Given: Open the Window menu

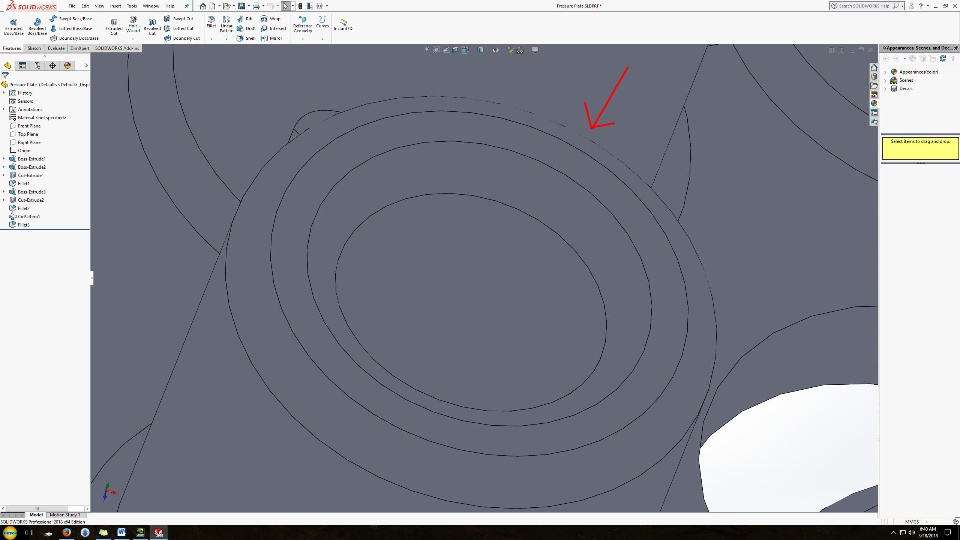Looking at the screenshot, I should coord(151,6).
